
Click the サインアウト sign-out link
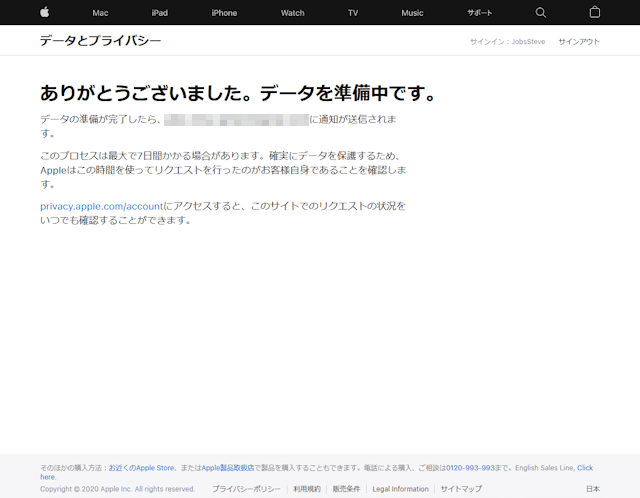pos(579,41)
